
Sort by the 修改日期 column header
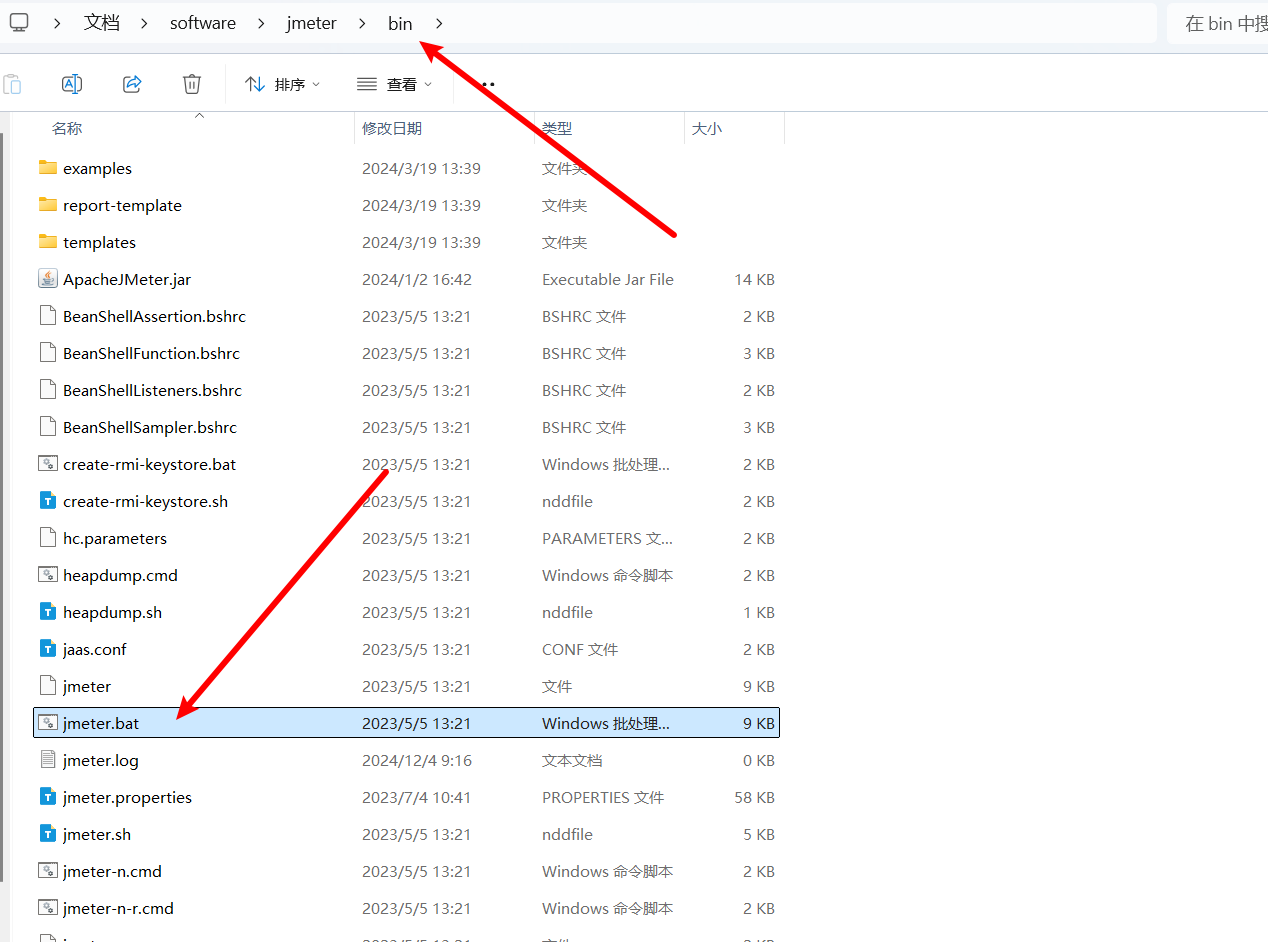392,128
